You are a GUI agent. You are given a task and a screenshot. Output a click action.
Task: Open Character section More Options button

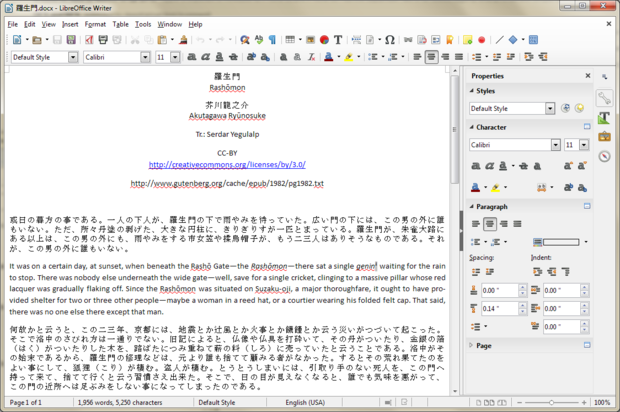tap(587, 127)
